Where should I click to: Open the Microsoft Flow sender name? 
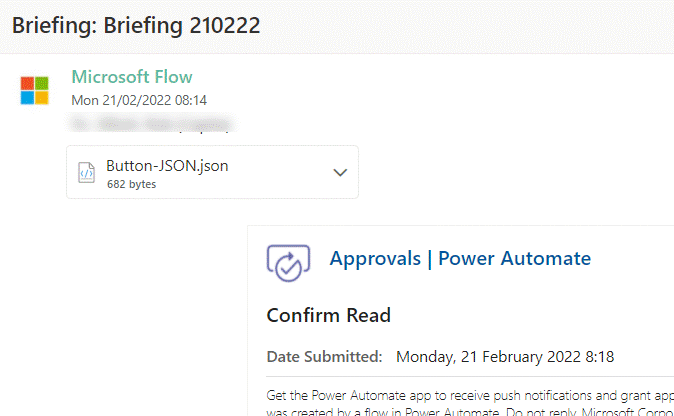pos(132,77)
